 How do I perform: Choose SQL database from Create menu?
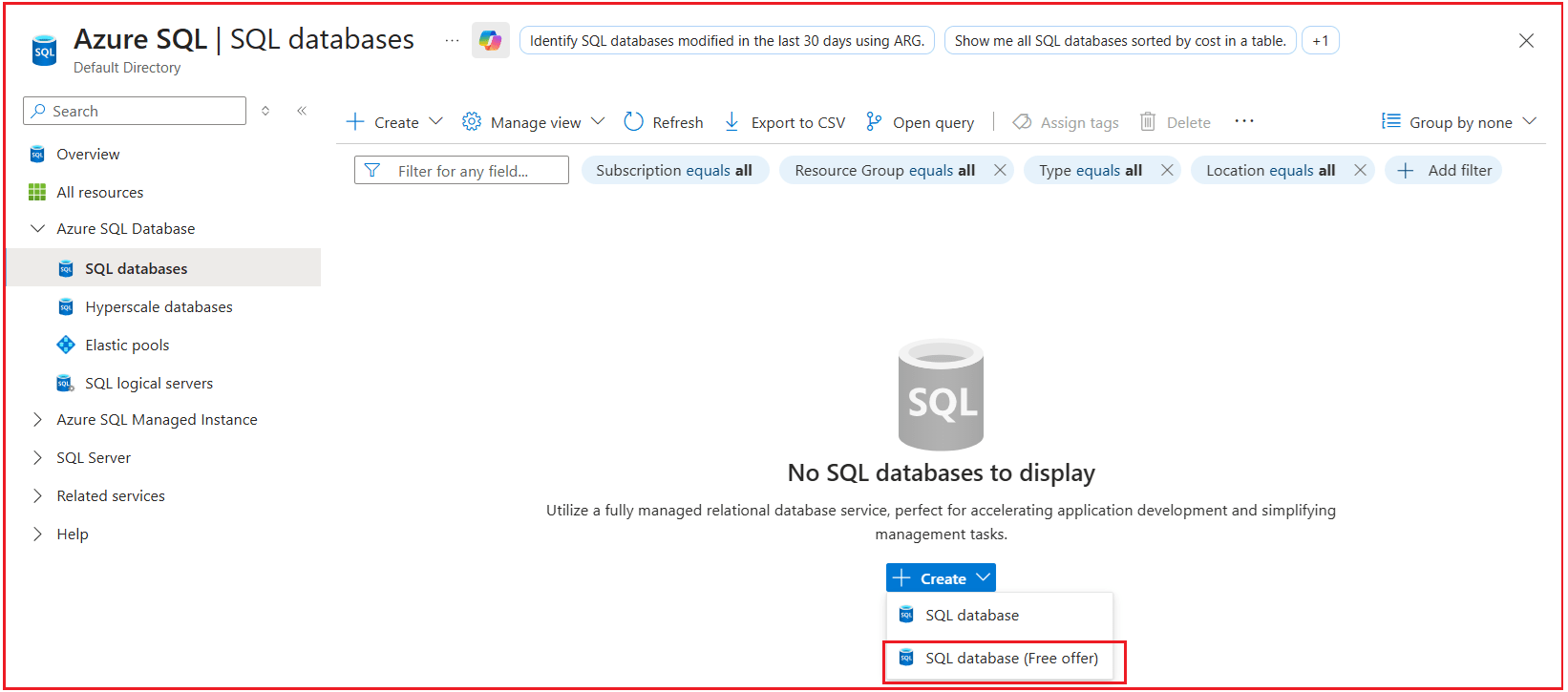pos(999,615)
